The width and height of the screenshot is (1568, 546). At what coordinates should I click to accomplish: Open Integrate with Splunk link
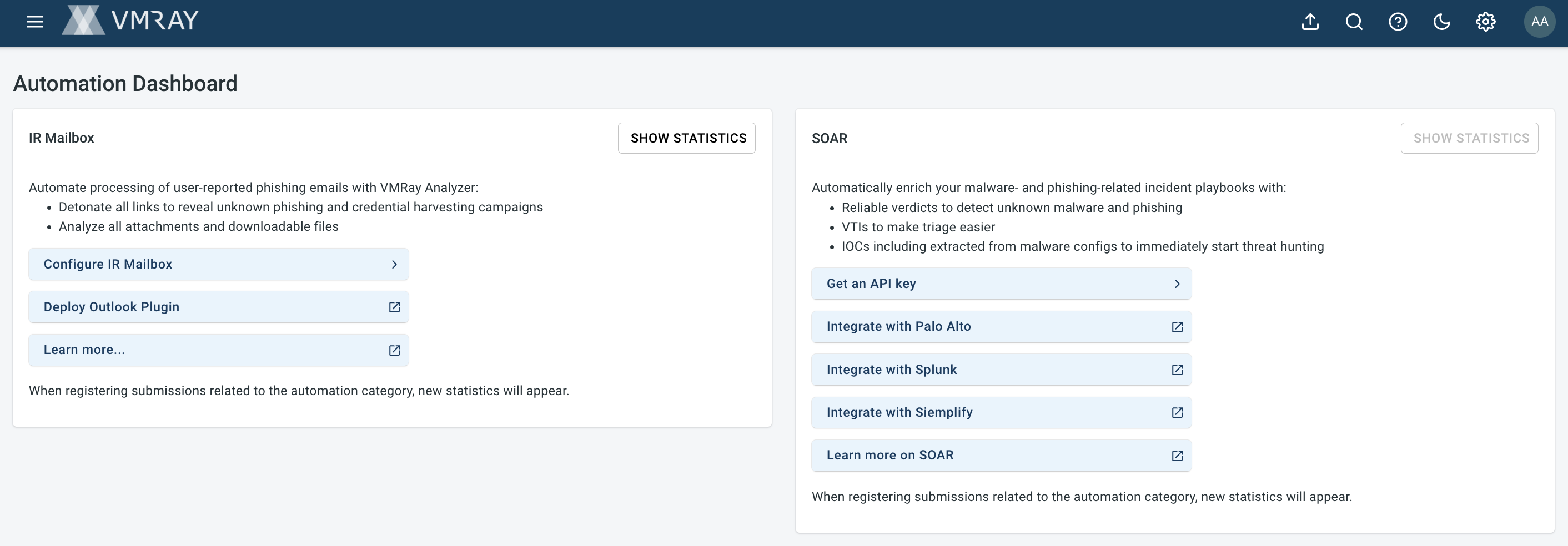pyautogui.click(x=1001, y=370)
